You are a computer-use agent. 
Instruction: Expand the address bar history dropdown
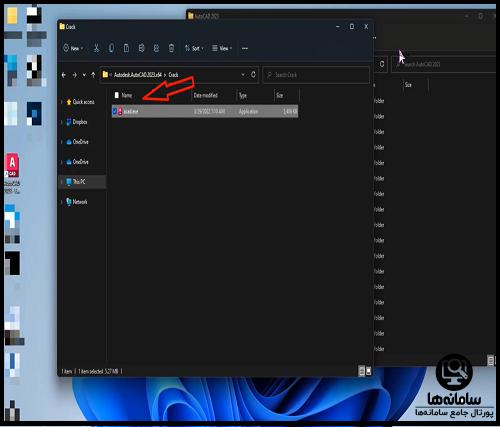pyautogui.click(x=243, y=75)
